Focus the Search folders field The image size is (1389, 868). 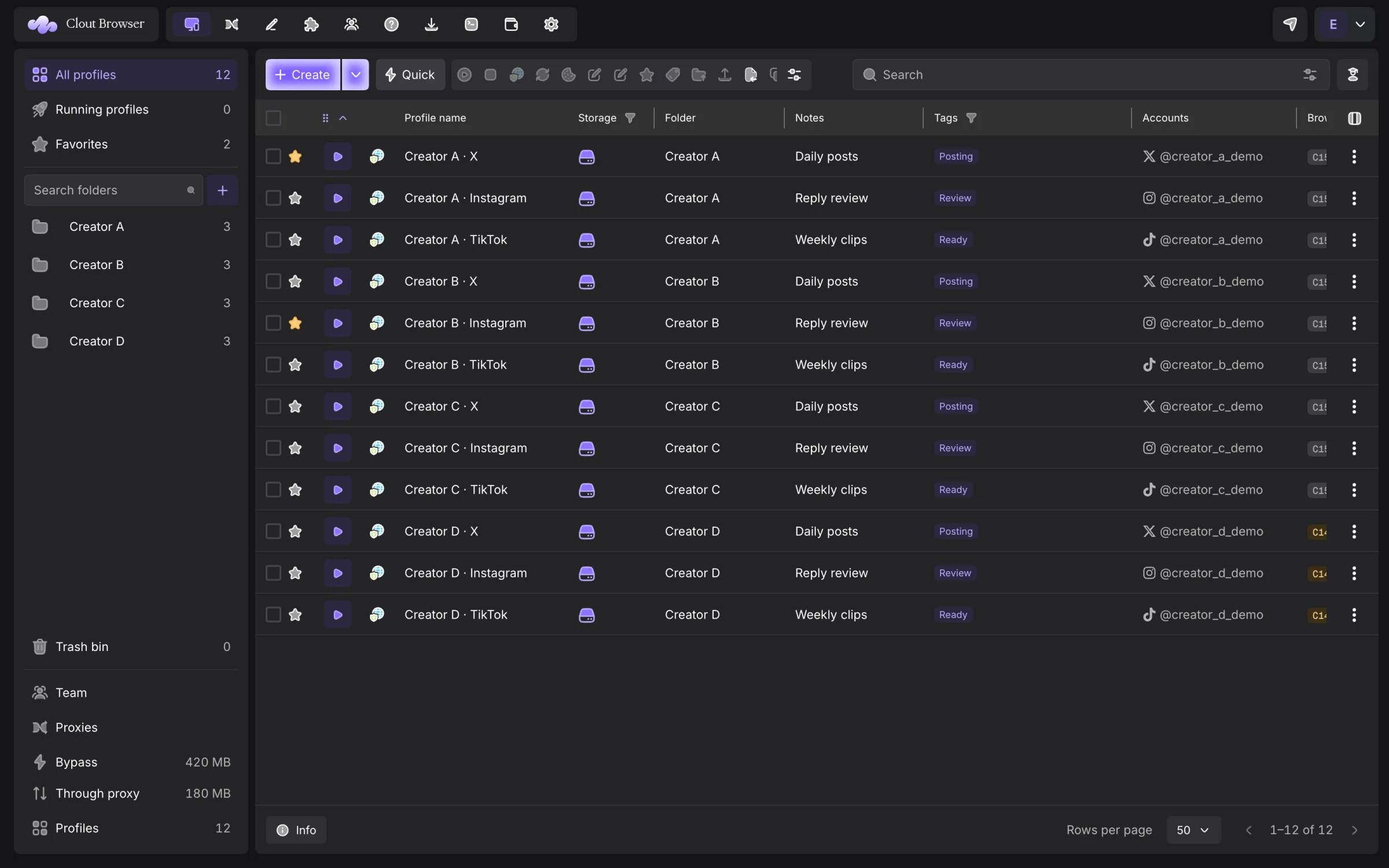click(x=113, y=190)
